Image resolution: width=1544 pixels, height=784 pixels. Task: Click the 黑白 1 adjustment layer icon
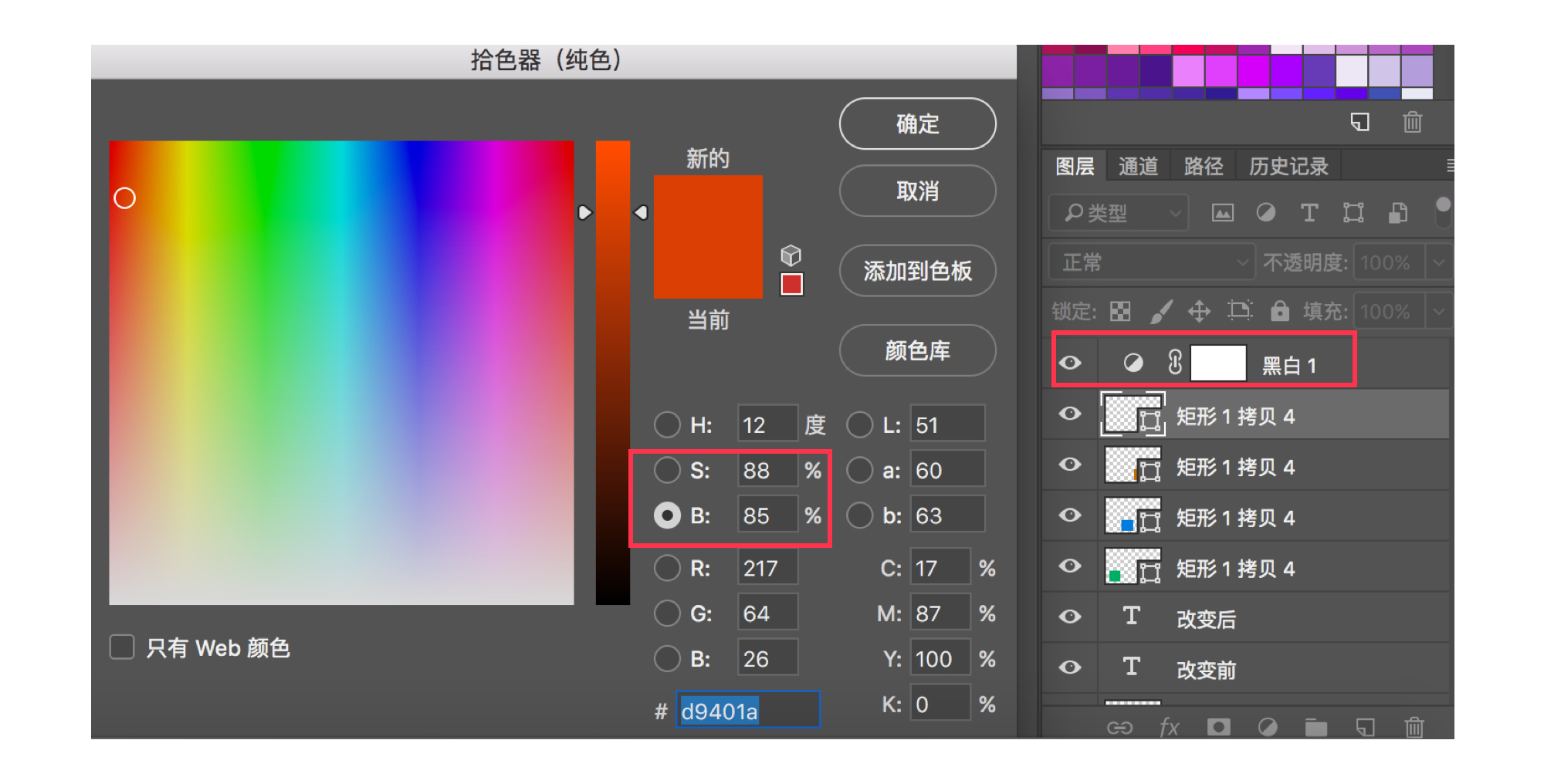pyautogui.click(x=1133, y=363)
